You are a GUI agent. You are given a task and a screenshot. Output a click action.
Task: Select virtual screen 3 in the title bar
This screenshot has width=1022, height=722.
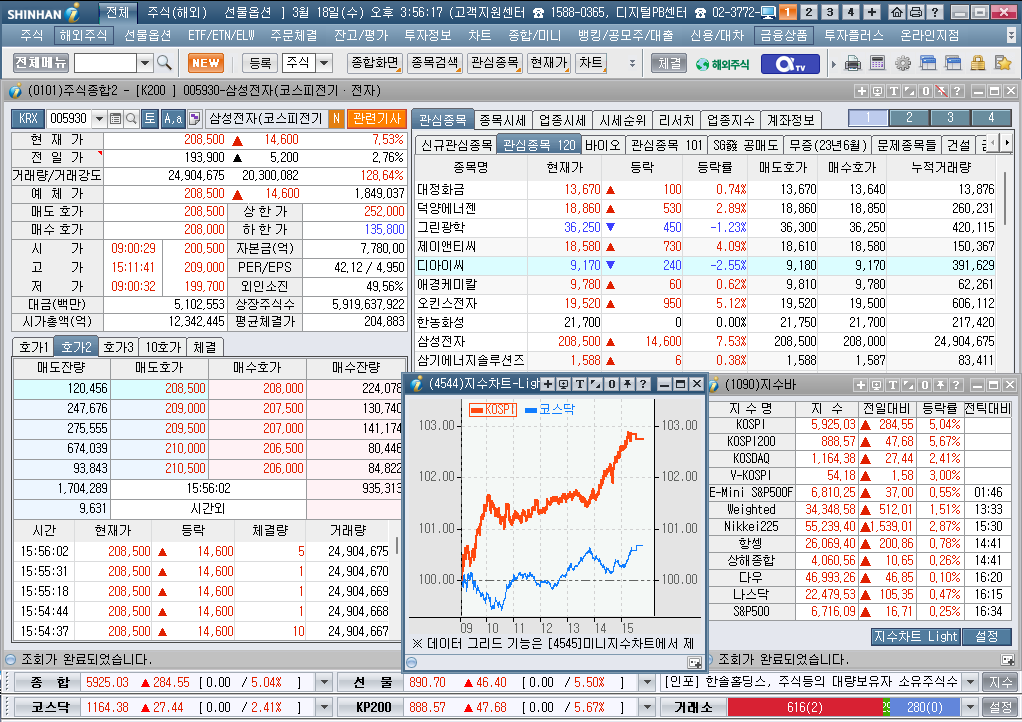click(x=830, y=12)
